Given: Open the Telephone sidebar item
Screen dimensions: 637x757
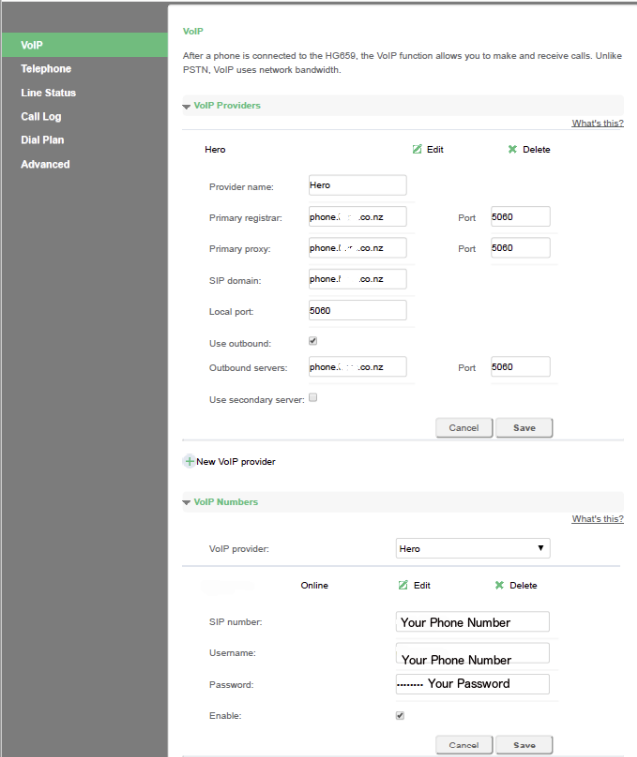Looking at the screenshot, I should [x=46, y=69].
